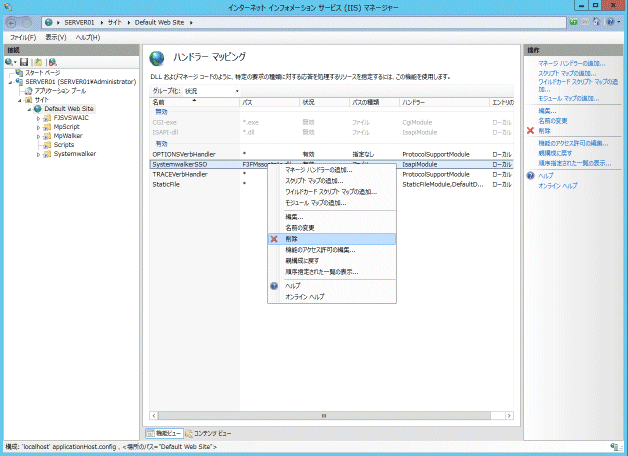Click the globe icon in address breadcrumb
628x456 pixels.
(x=49, y=22)
